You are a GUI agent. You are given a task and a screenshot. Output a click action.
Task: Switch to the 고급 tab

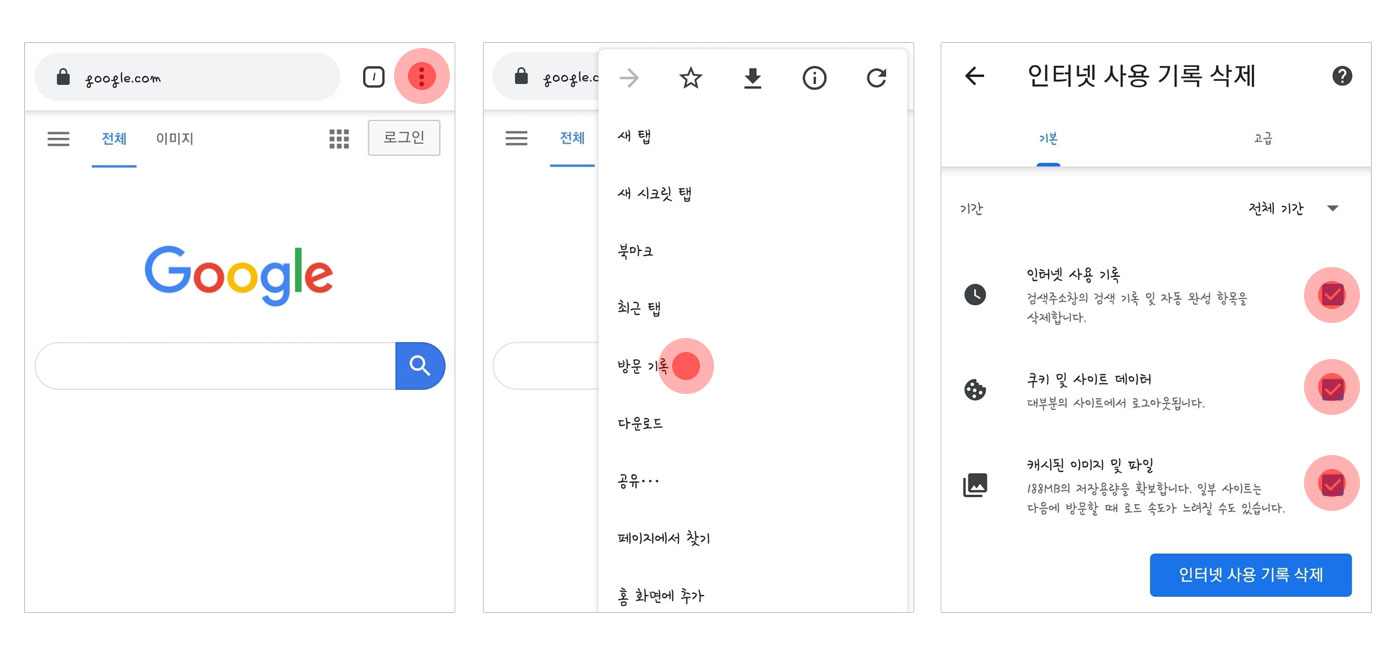click(x=1263, y=139)
